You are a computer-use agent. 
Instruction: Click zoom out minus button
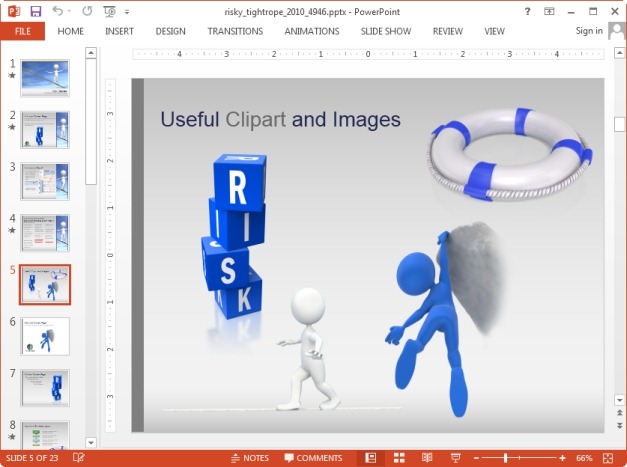tap(476, 458)
